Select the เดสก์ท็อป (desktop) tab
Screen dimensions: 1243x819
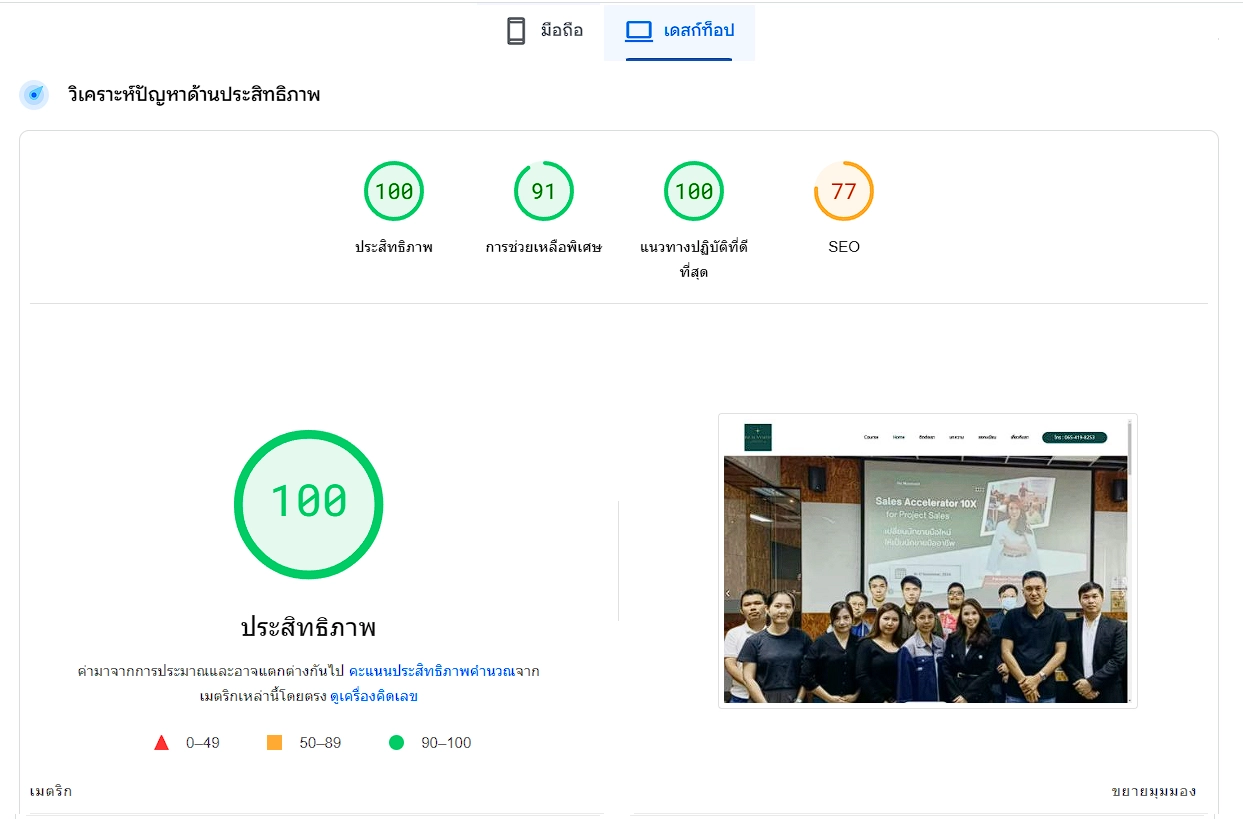(679, 31)
